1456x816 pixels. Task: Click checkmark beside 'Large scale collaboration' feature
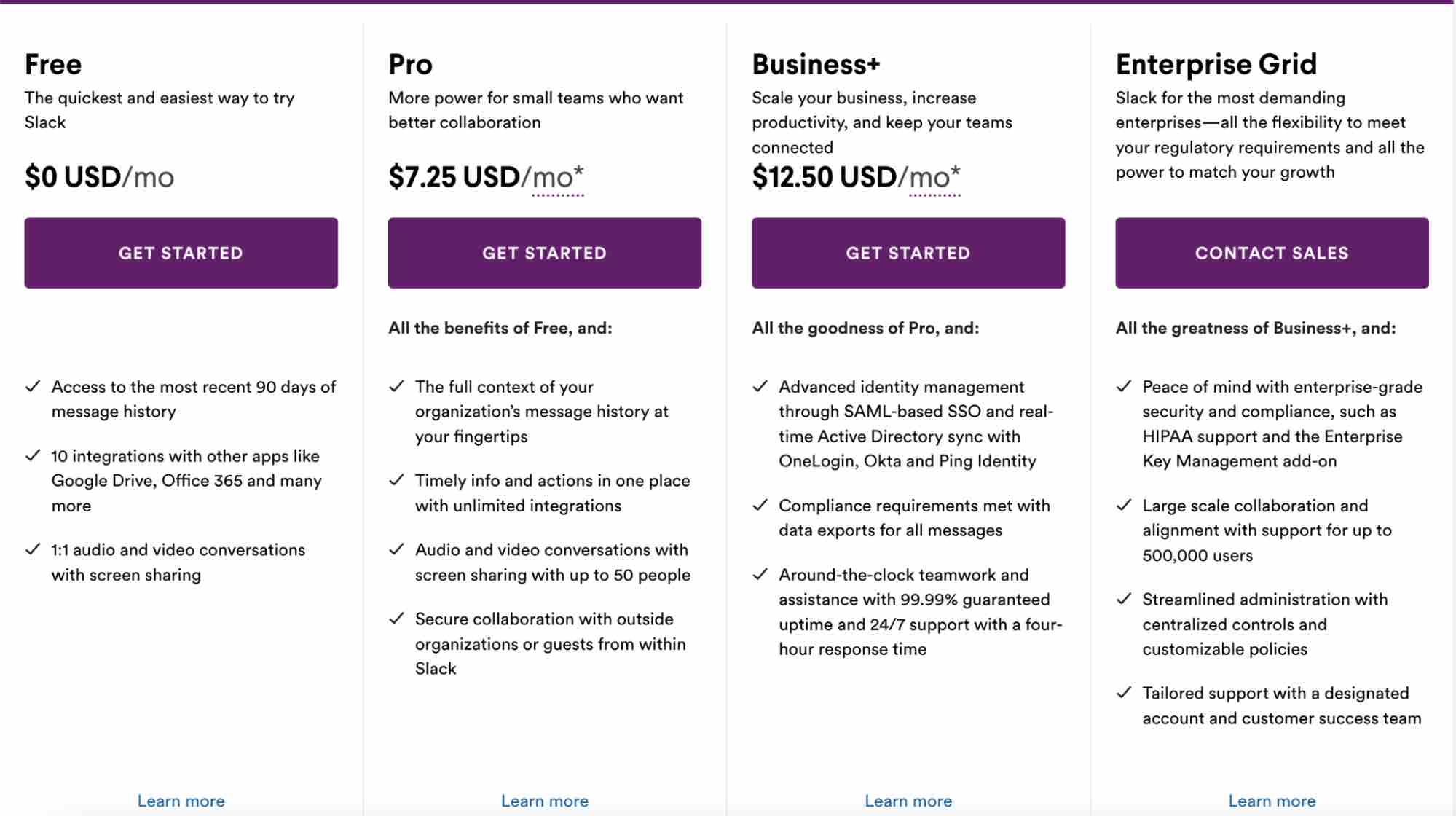point(1124,506)
